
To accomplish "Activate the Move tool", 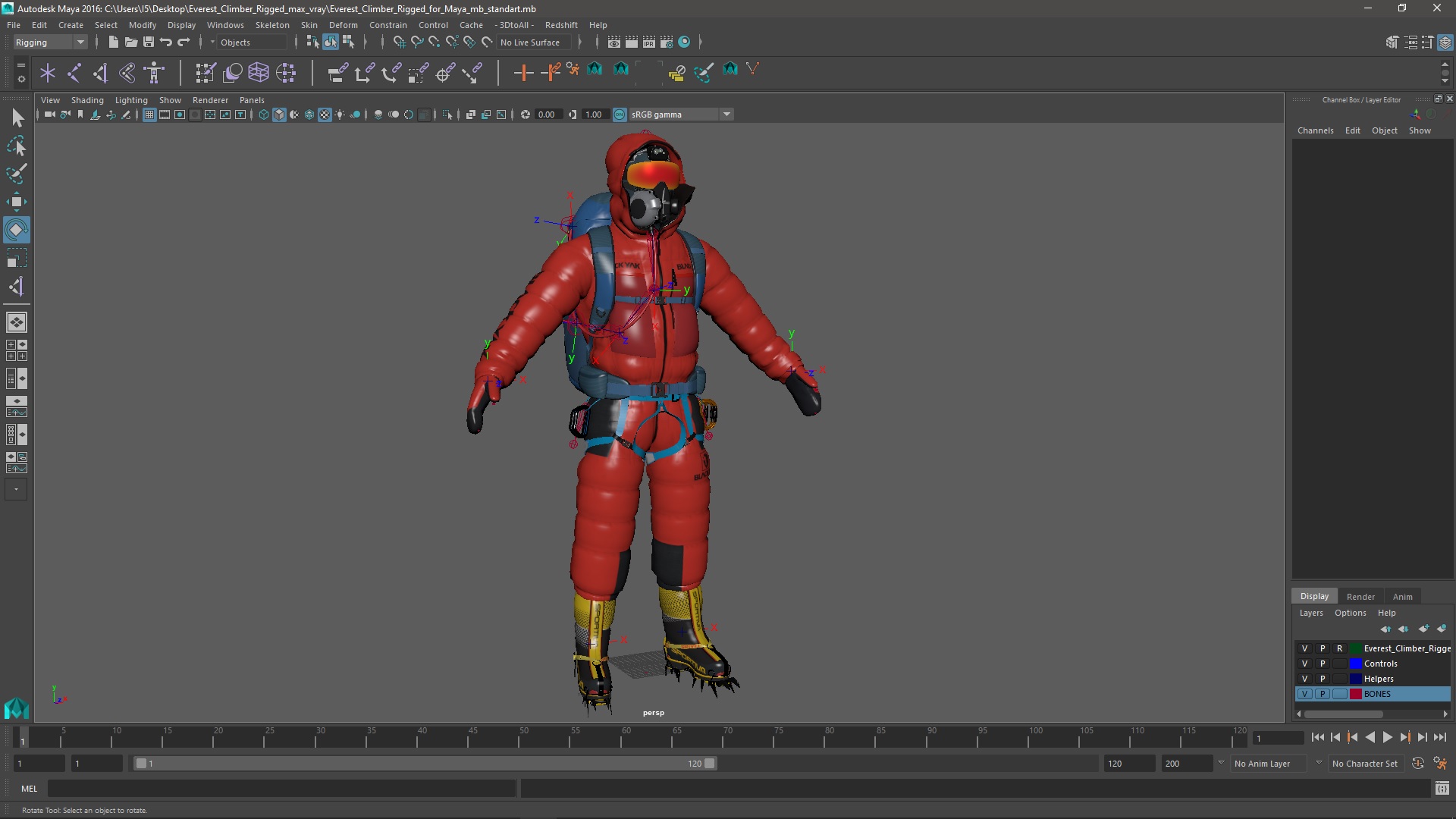I will (x=17, y=202).
